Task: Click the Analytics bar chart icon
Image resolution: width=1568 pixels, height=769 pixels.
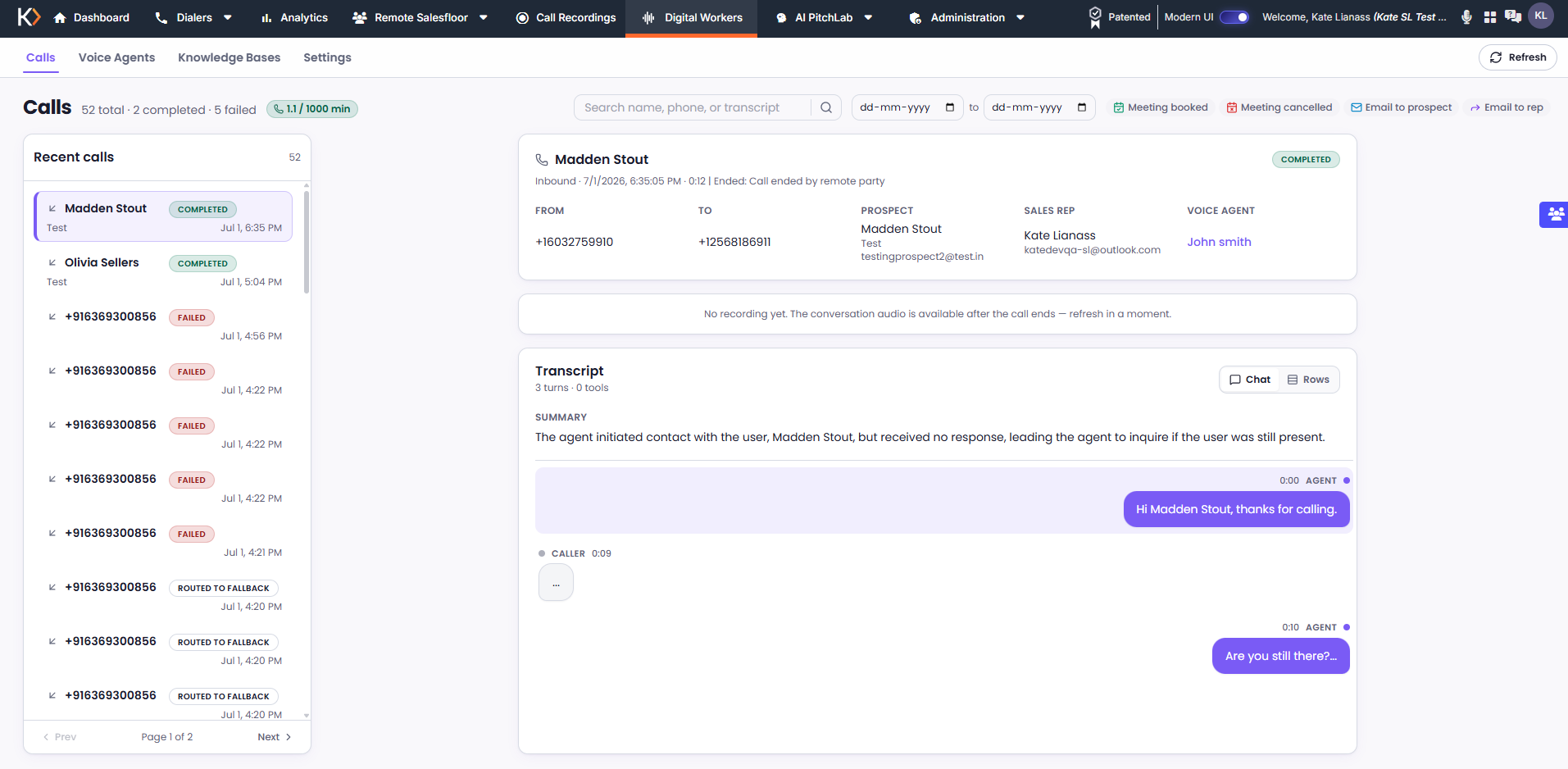Action: (266, 17)
